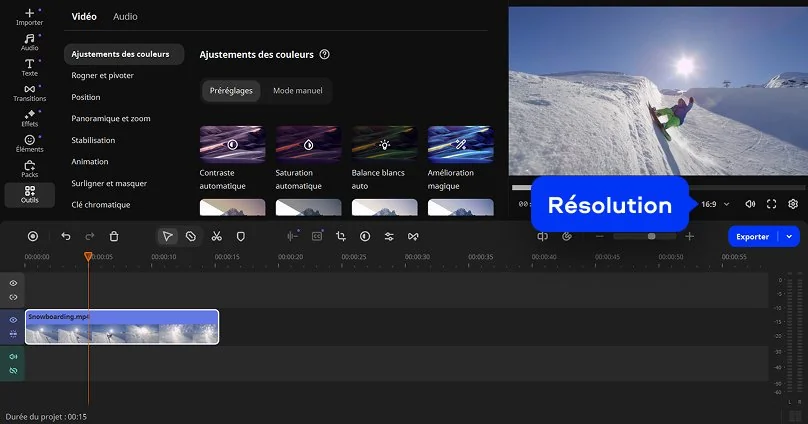Select the Outils sidebar button

pos(29,194)
